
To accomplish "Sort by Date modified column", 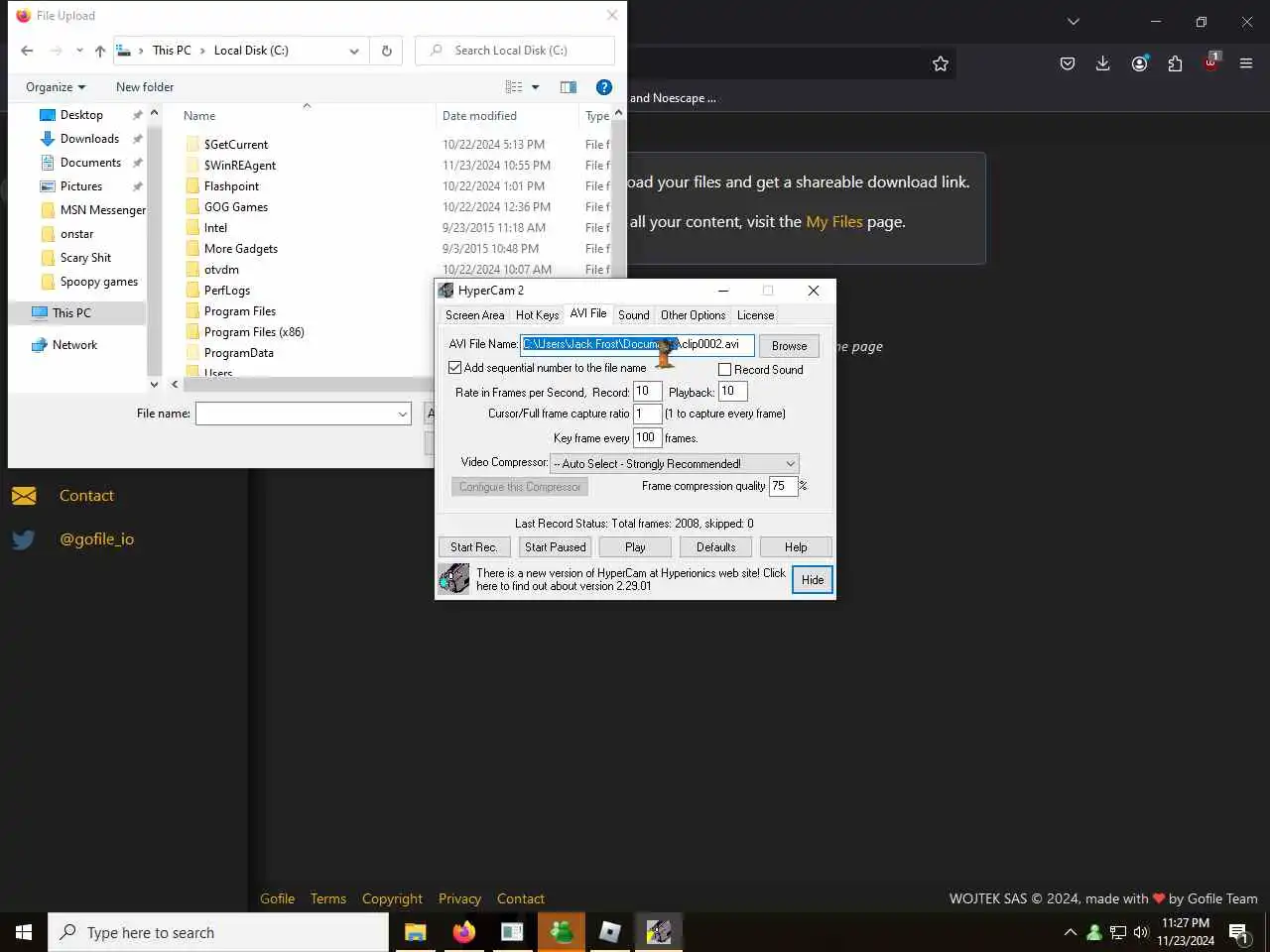I will [479, 116].
